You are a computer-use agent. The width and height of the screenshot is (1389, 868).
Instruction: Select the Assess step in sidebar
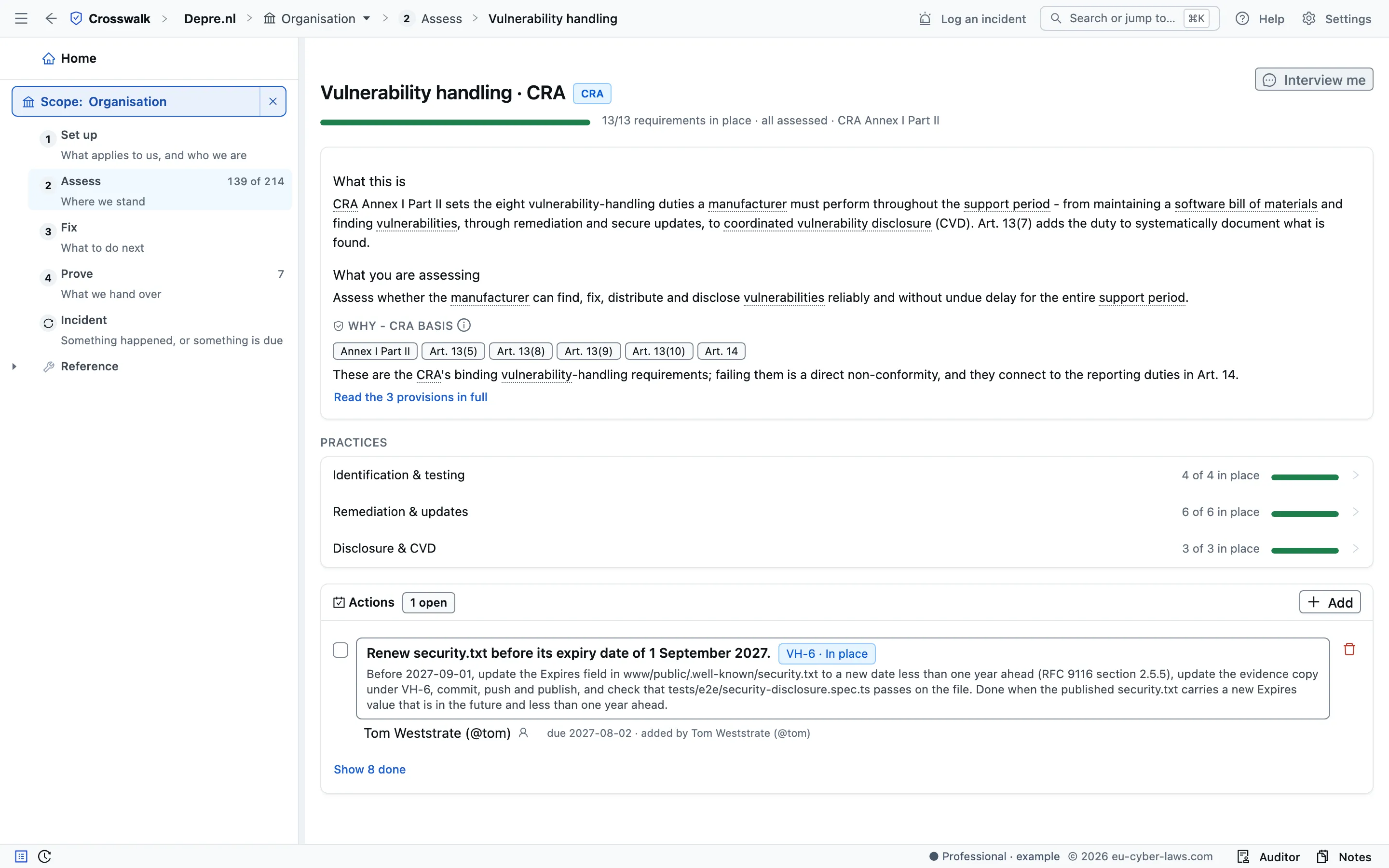[x=160, y=191]
